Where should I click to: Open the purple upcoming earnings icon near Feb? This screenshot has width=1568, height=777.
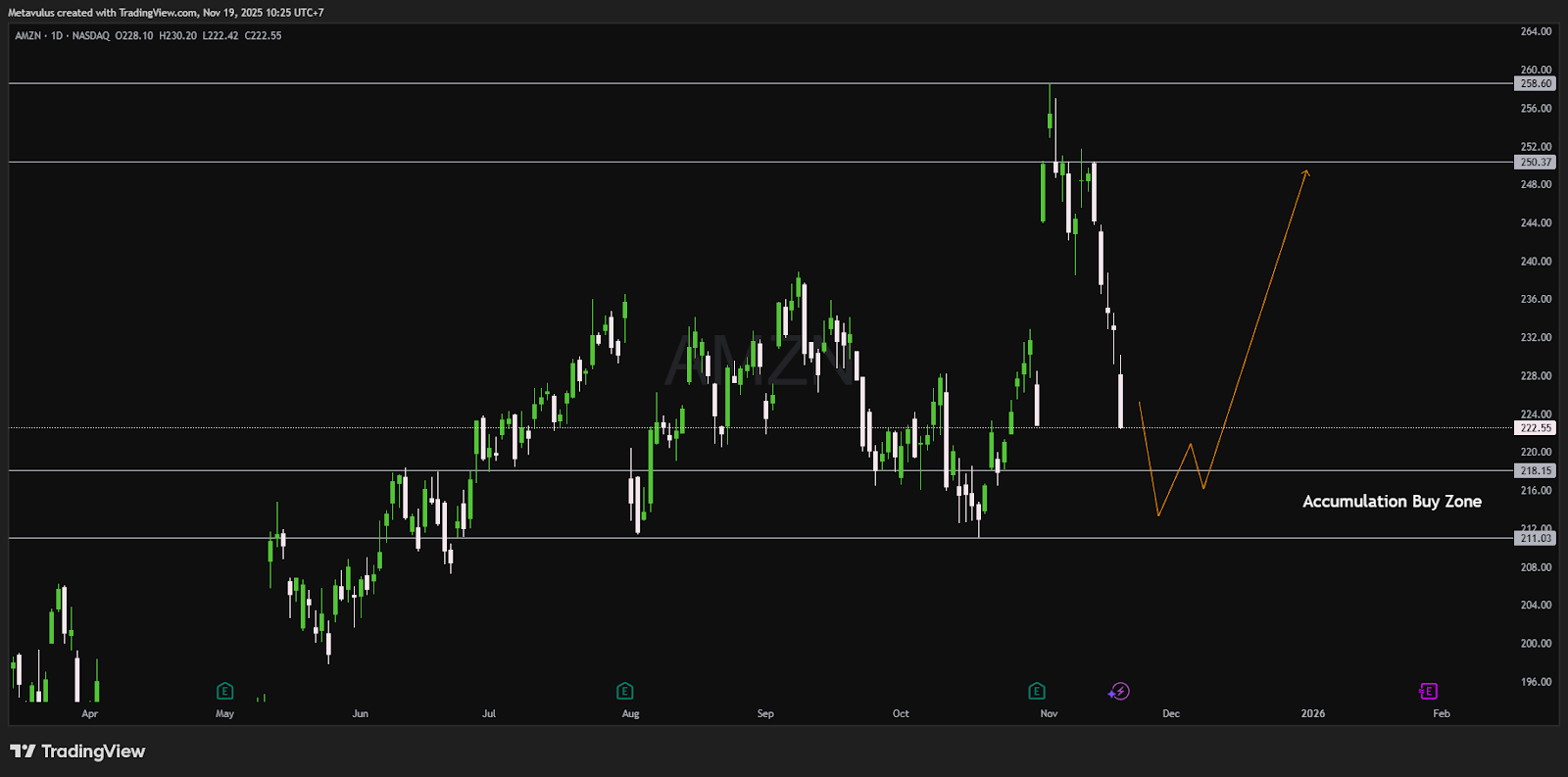[1428, 692]
